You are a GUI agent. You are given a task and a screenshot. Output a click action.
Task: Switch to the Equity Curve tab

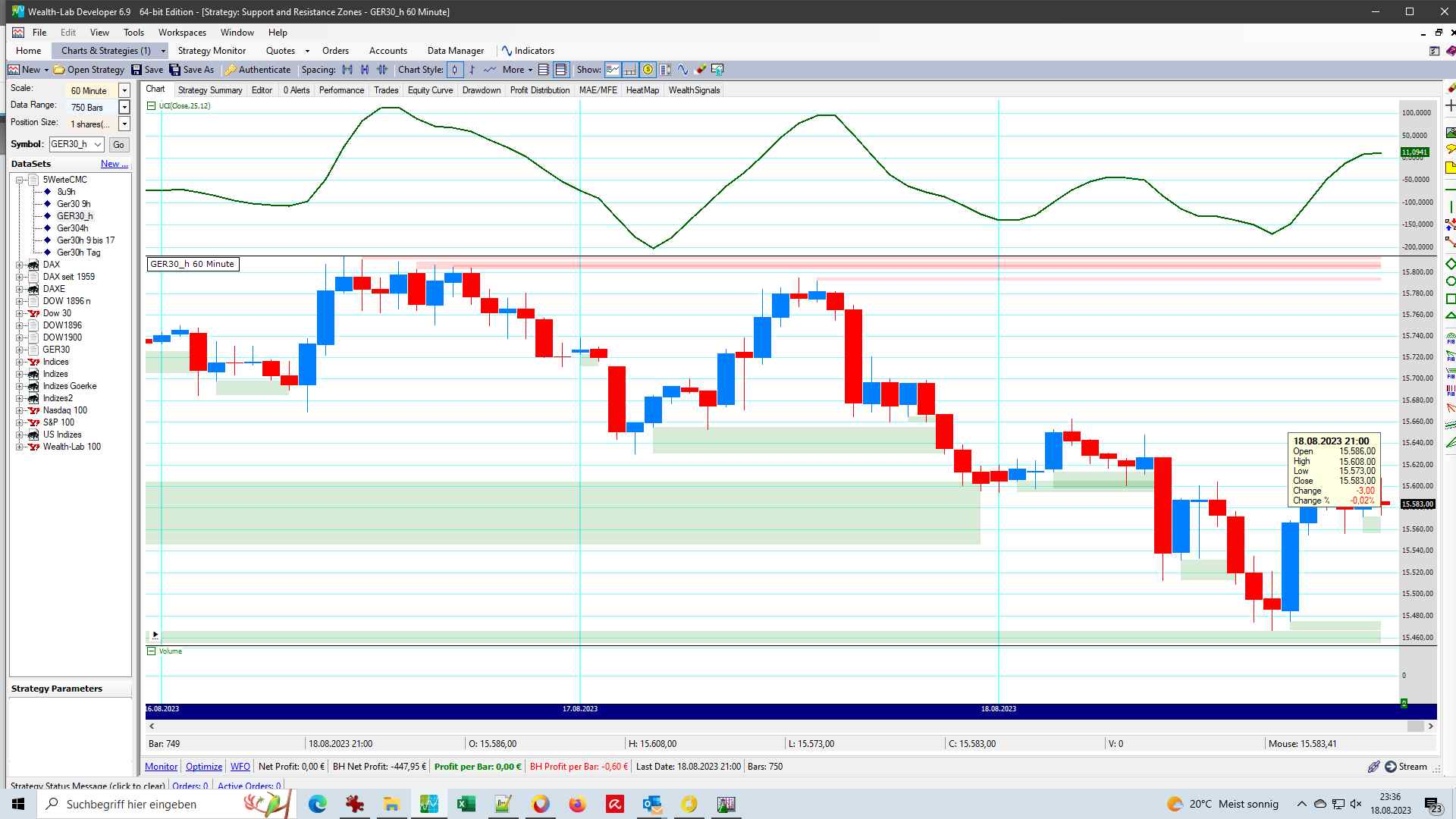pyautogui.click(x=430, y=90)
